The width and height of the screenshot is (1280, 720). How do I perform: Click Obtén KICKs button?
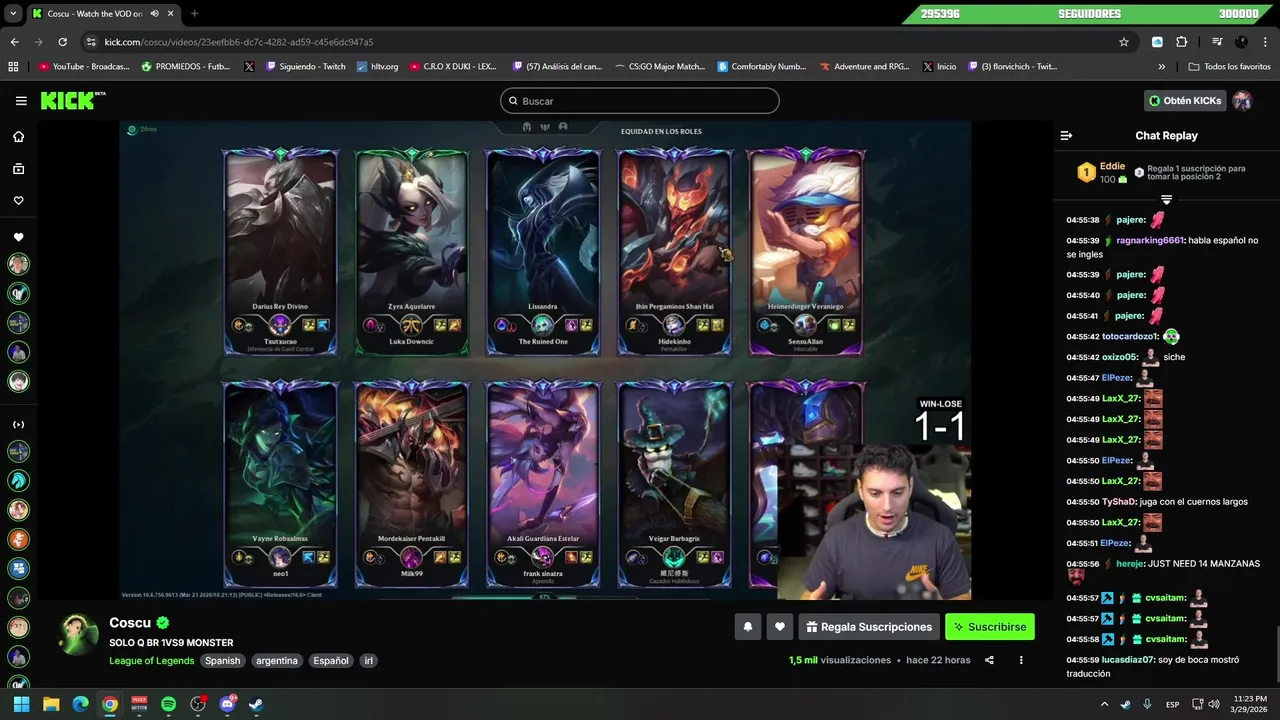1185,101
